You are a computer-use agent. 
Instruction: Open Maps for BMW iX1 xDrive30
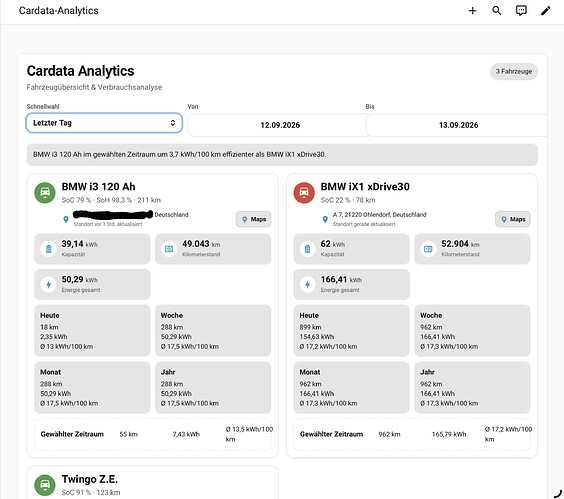click(513, 219)
